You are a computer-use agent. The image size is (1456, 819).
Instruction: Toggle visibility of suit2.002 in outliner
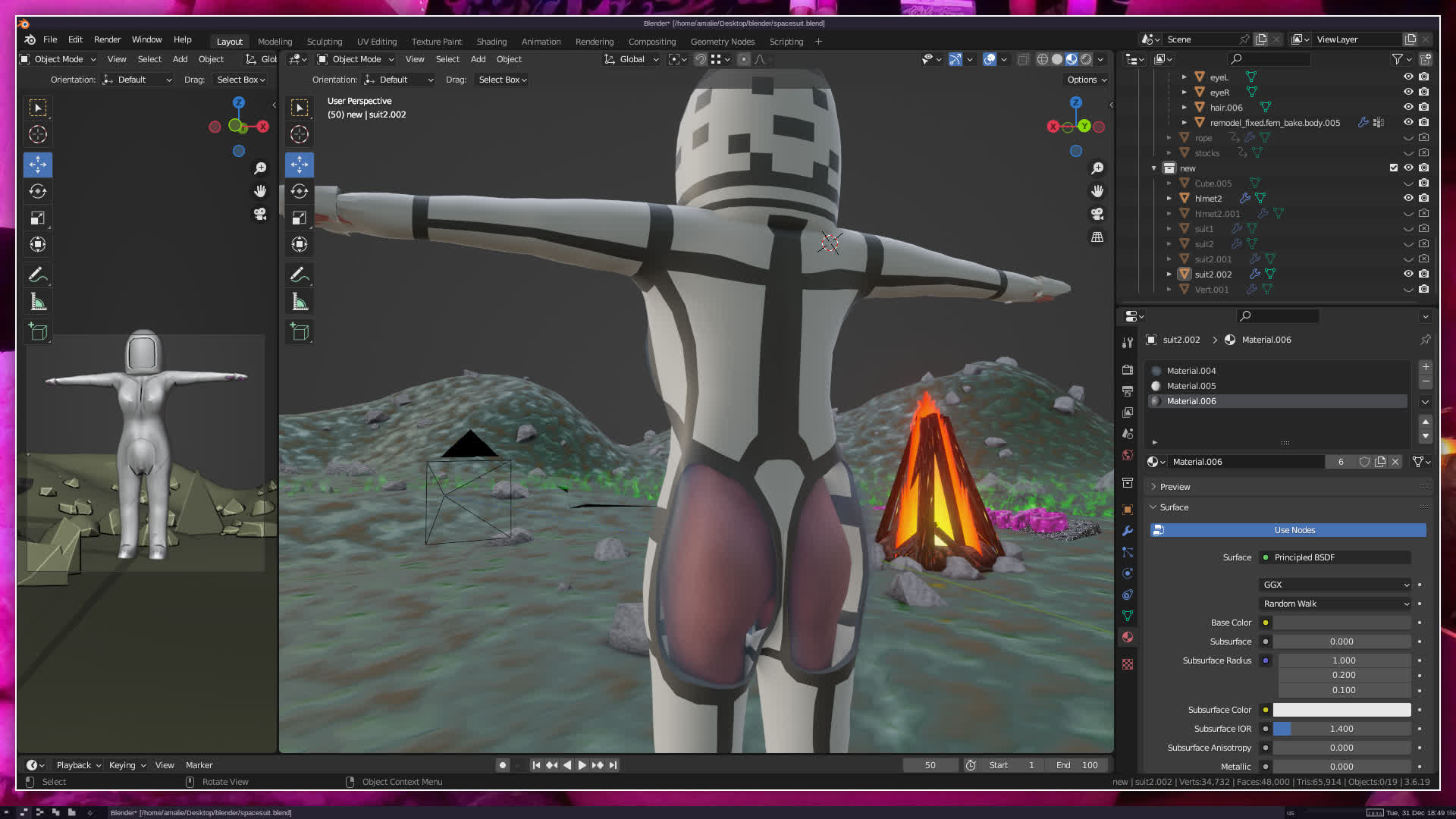[1407, 274]
